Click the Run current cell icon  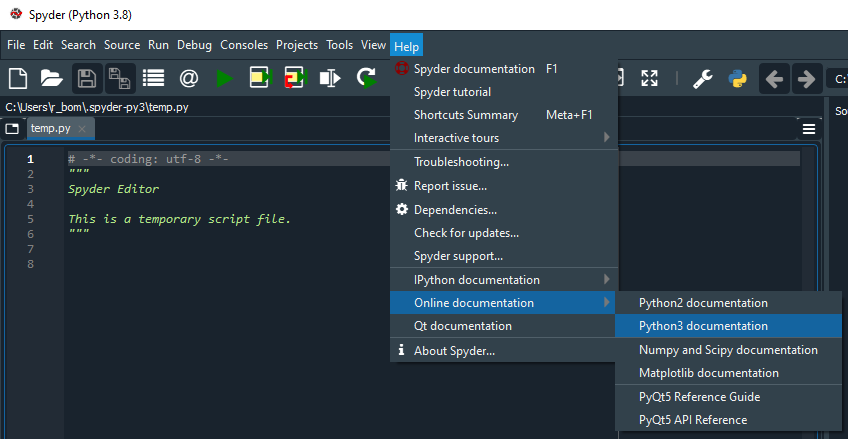coord(261,79)
